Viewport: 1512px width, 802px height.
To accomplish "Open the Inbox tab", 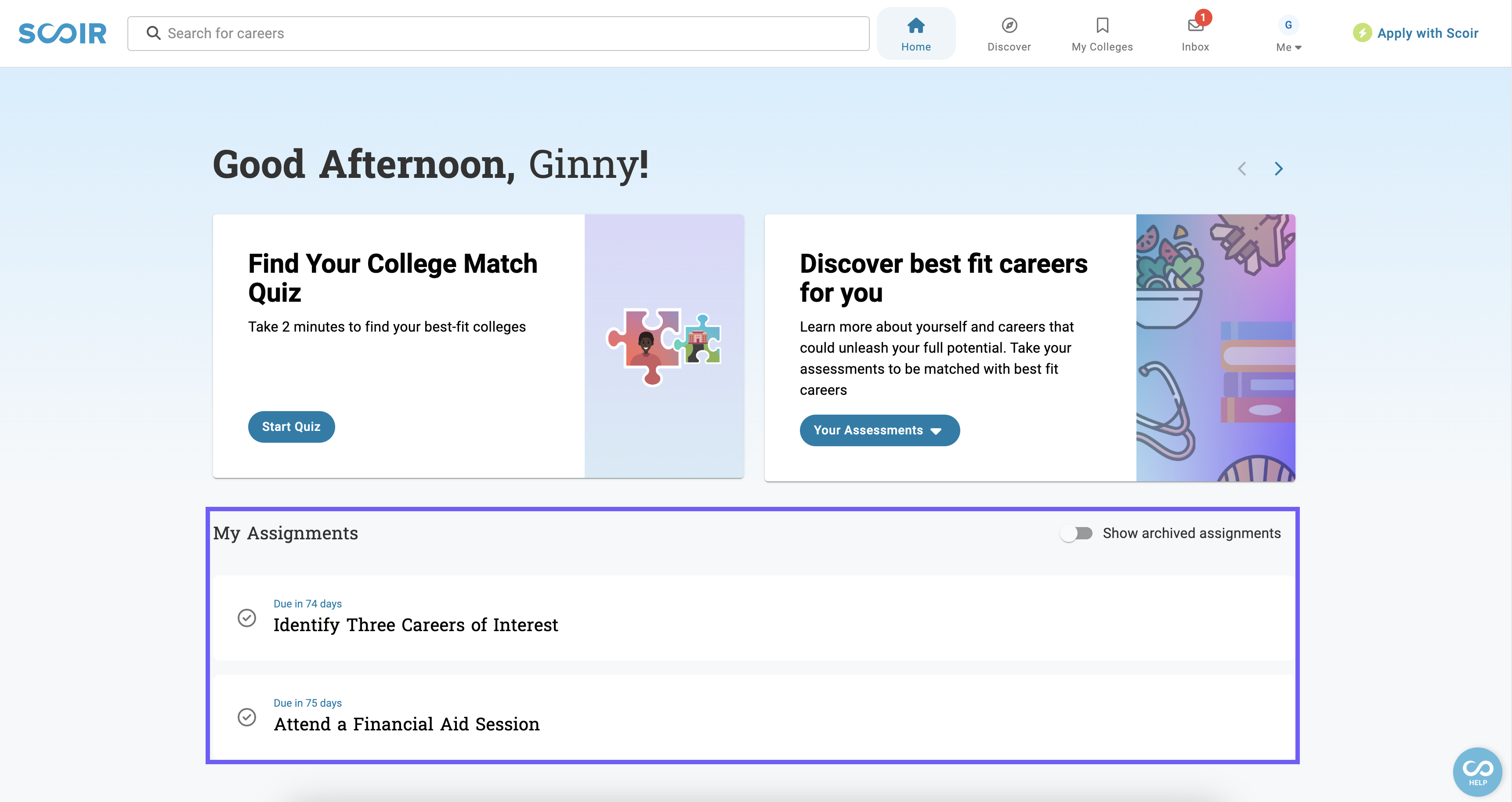I will coord(1195,34).
